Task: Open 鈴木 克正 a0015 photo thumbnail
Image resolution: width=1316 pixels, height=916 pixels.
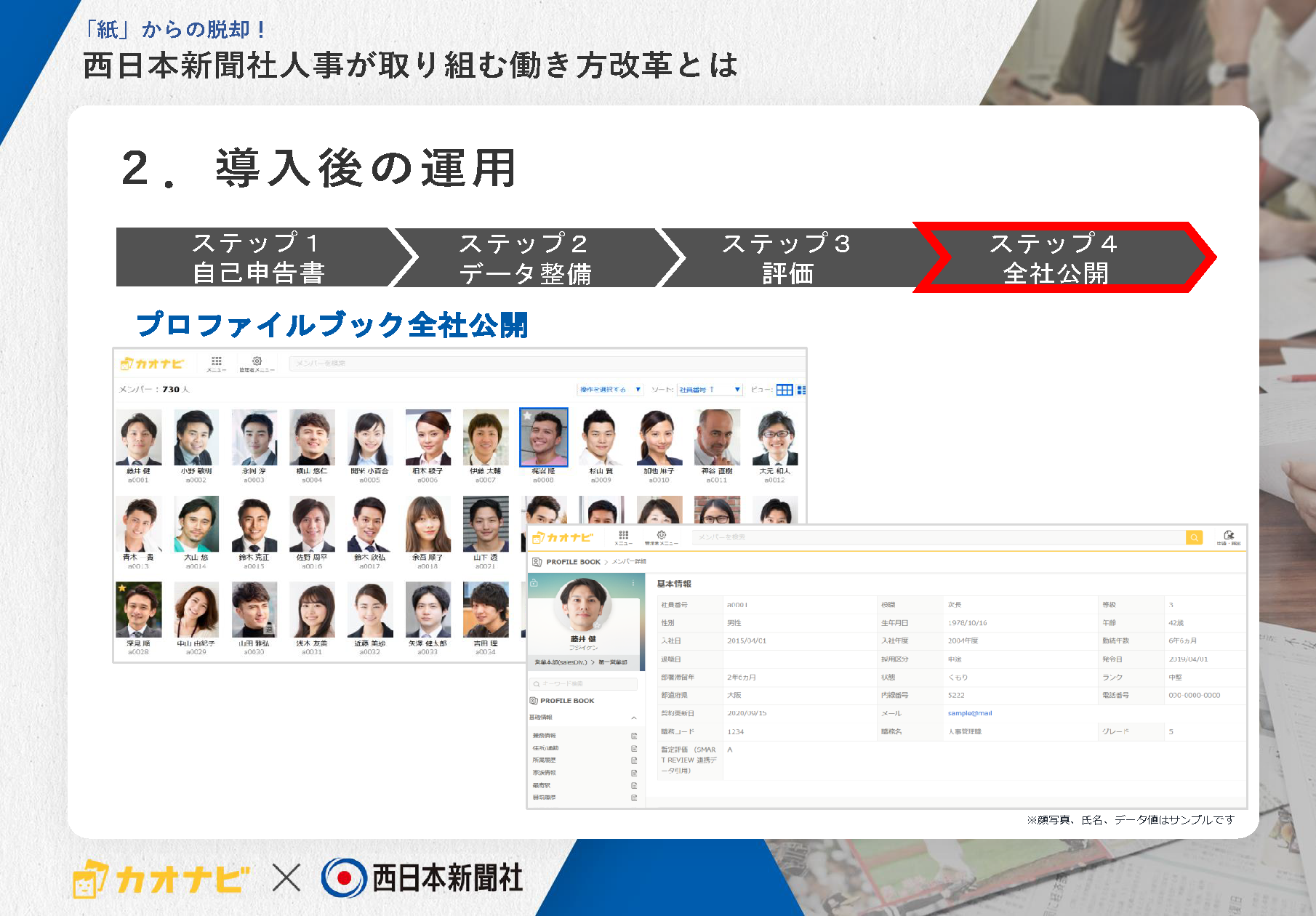Action: pyautogui.click(x=254, y=524)
